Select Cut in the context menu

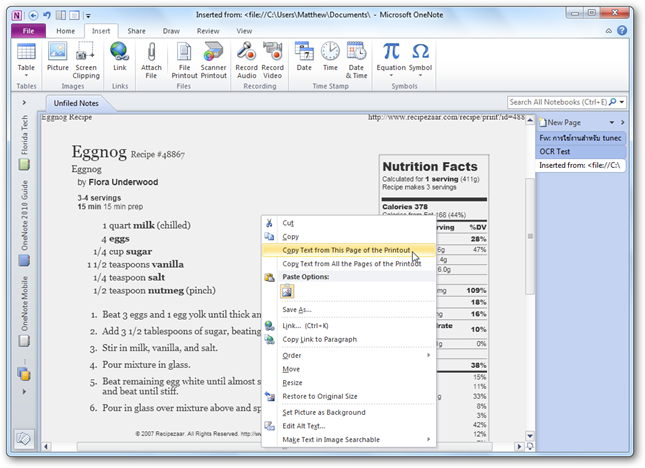tap(348, 223)
